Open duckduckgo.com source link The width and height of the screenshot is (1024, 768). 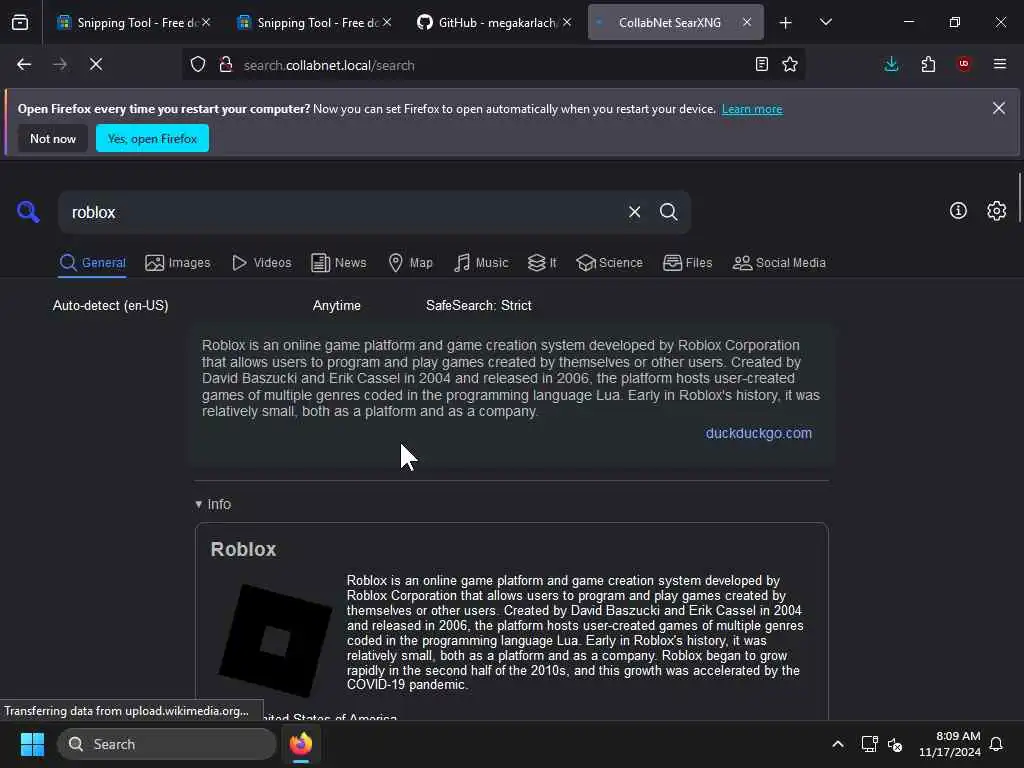pyautogui.click(x=759, y=433)
